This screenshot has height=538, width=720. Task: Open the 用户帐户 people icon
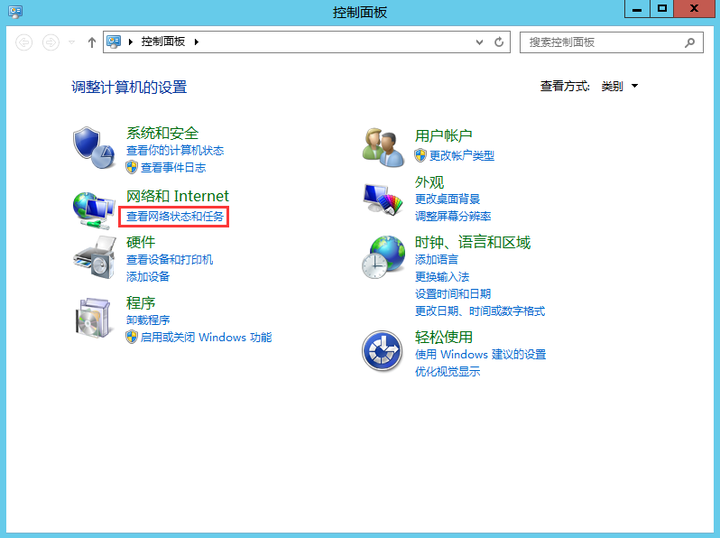point(383,147)
